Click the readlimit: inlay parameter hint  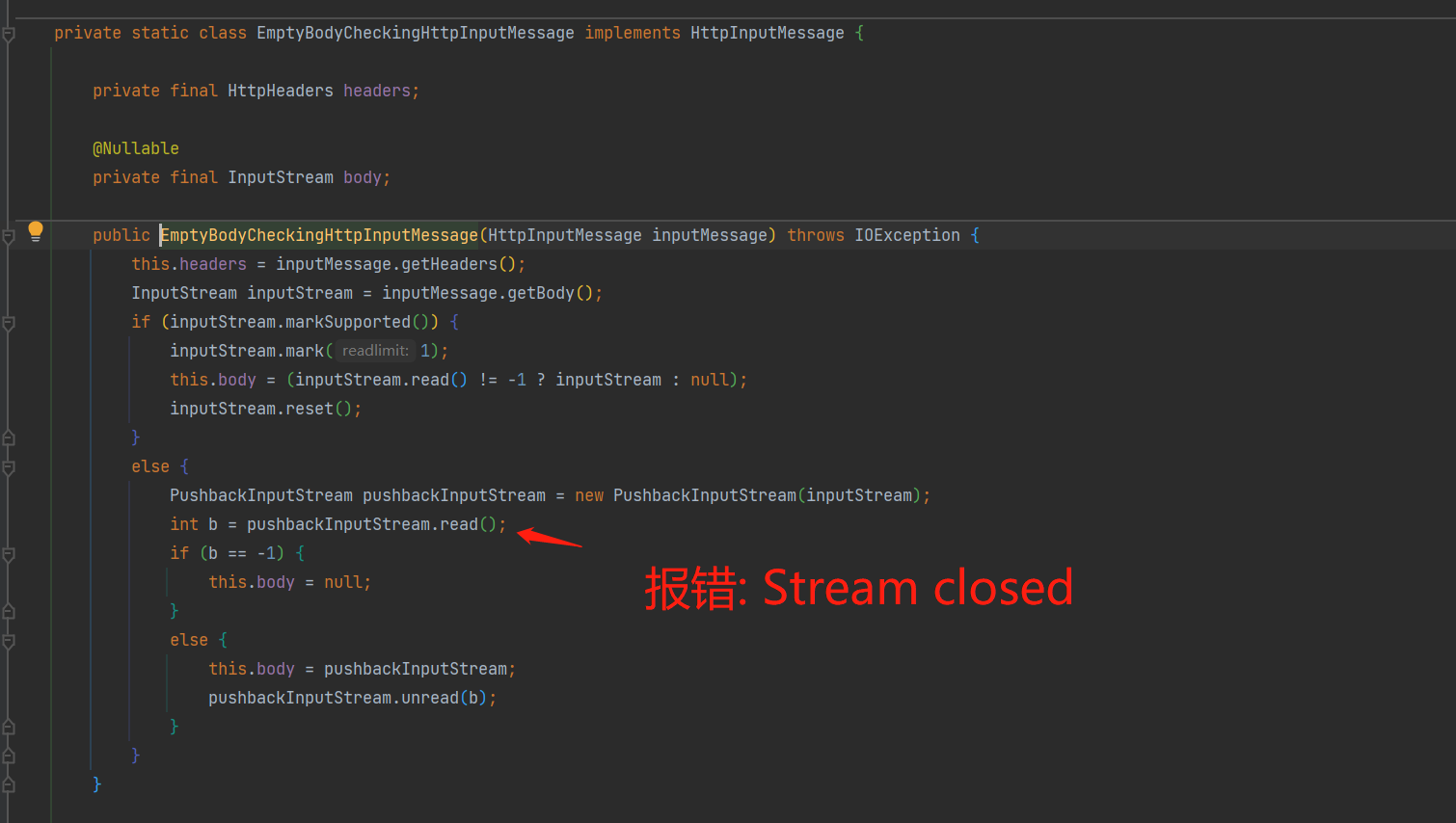tap(374, 350)
